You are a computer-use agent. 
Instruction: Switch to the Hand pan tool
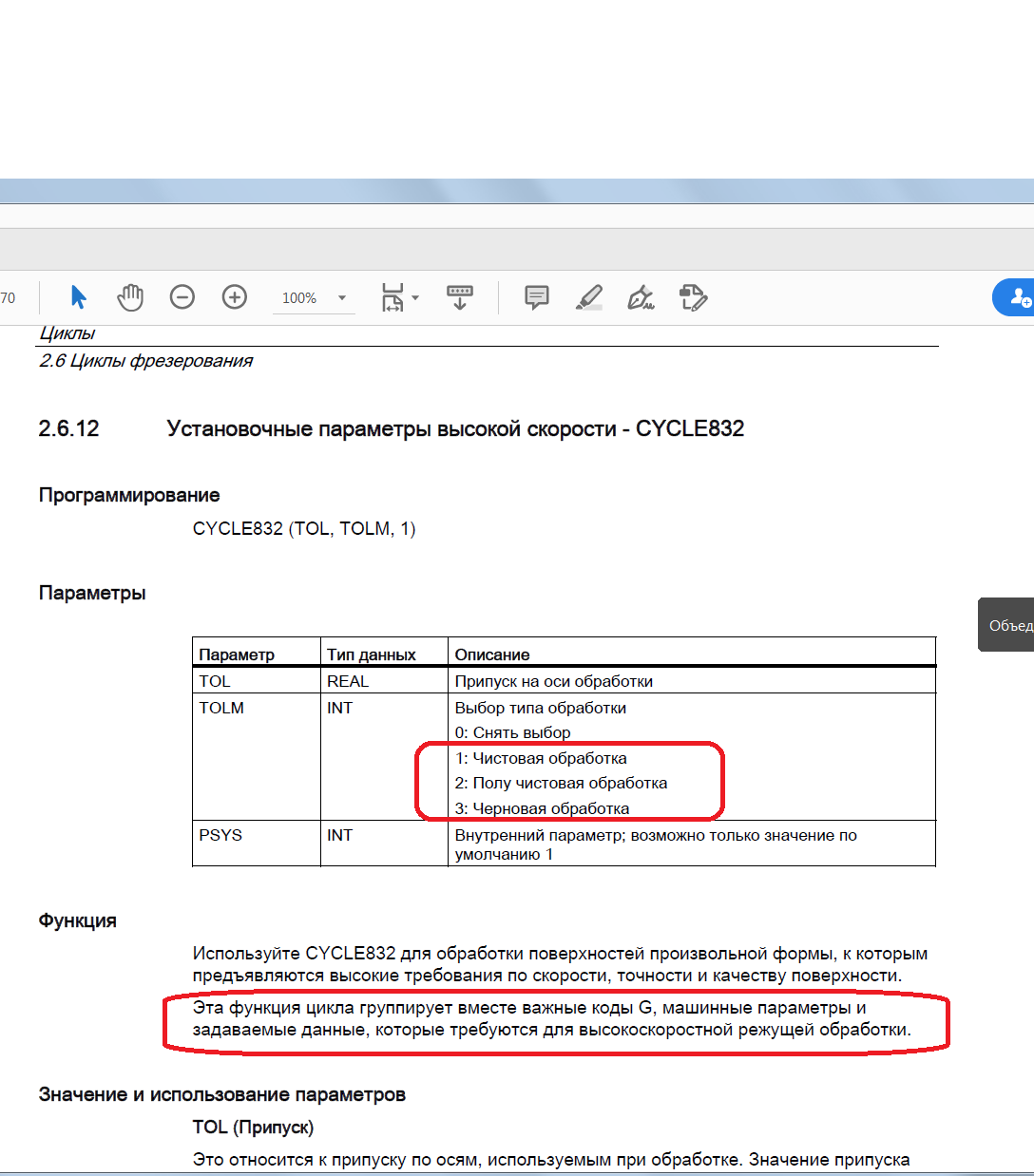pyautogui.click(x=130, y=297)
